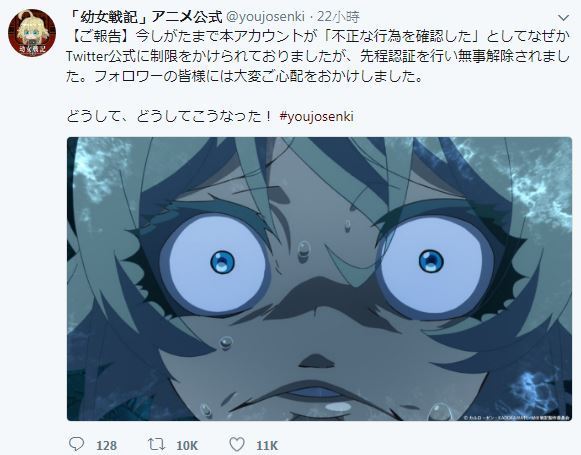View the attached anime face image
The image size is (581, 455).
tap(319, 279)
